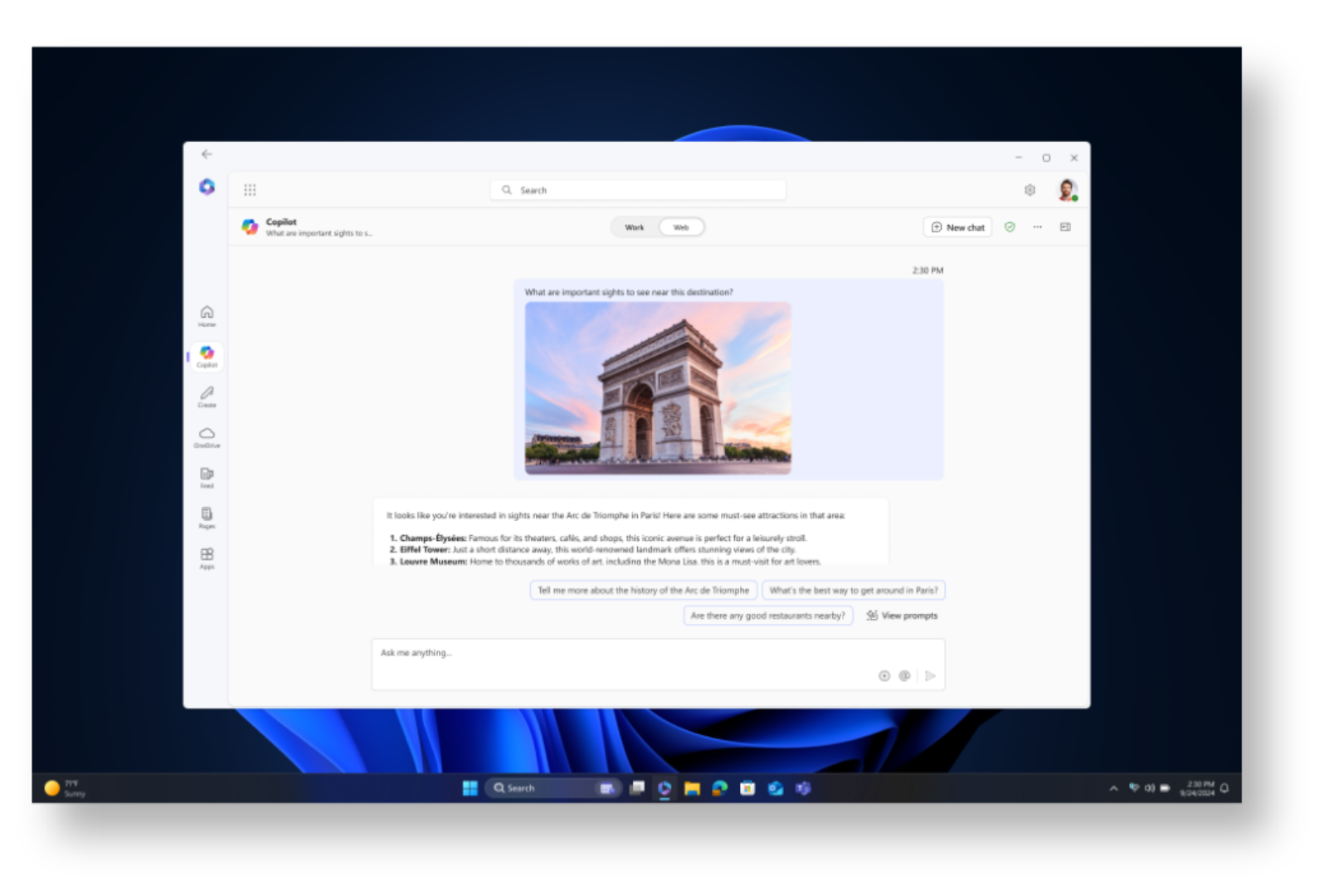Viewport: 1324px width, 896px height.
Task: Open the three-dot more options menu
Action: (1037, 227)
